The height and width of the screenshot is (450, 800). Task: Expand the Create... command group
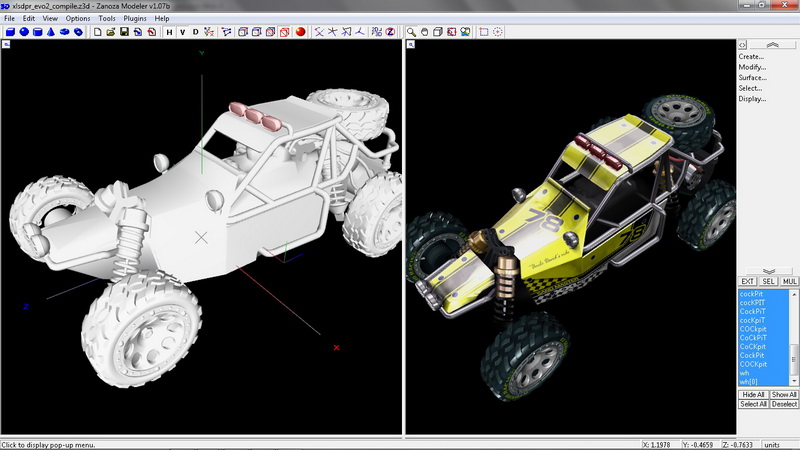(x=751, y=57)
